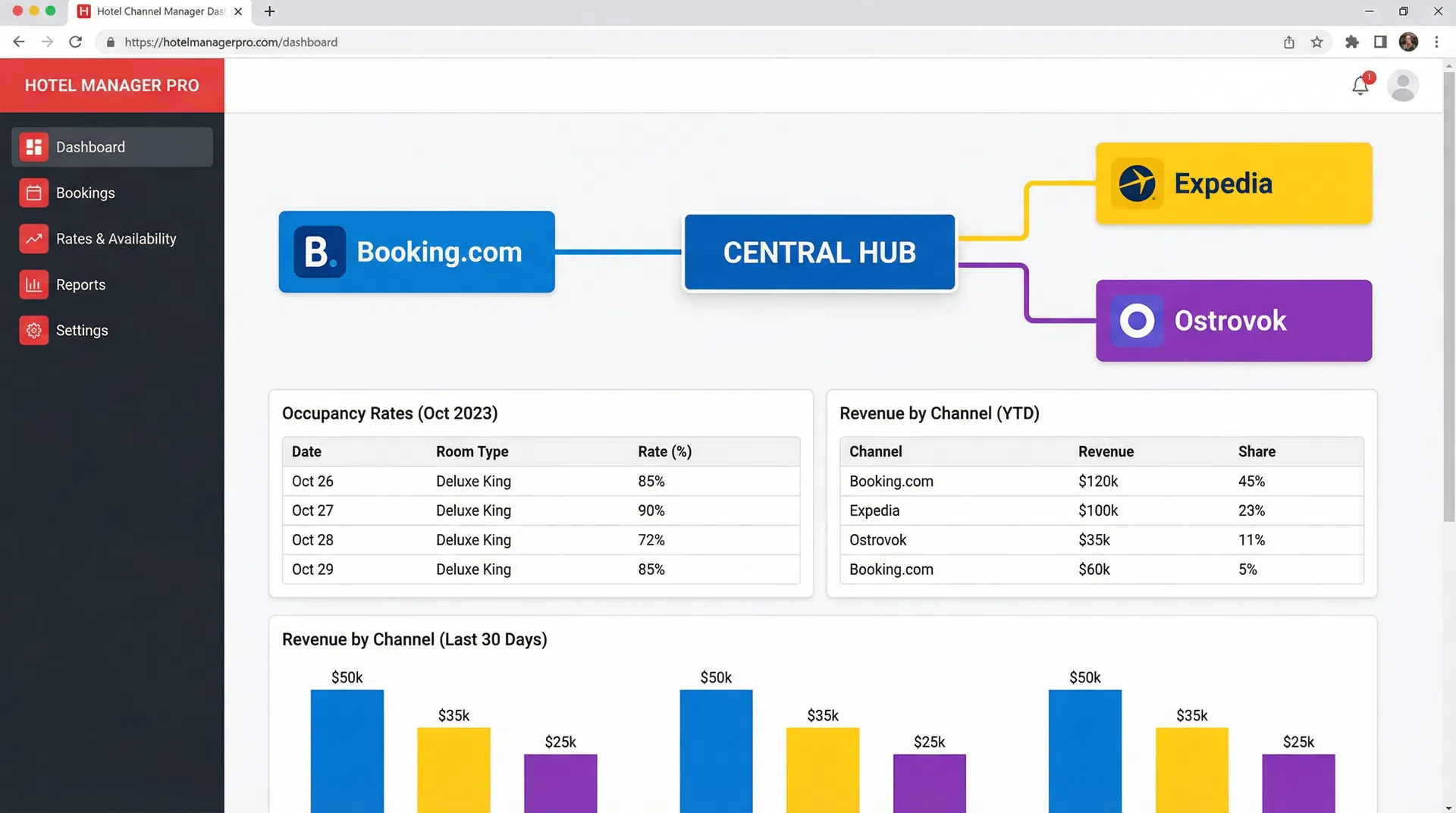The width and height of the screenshot is (1456, 813).
Task: Select Reports in the sidebar
Action: coord(112,285)
